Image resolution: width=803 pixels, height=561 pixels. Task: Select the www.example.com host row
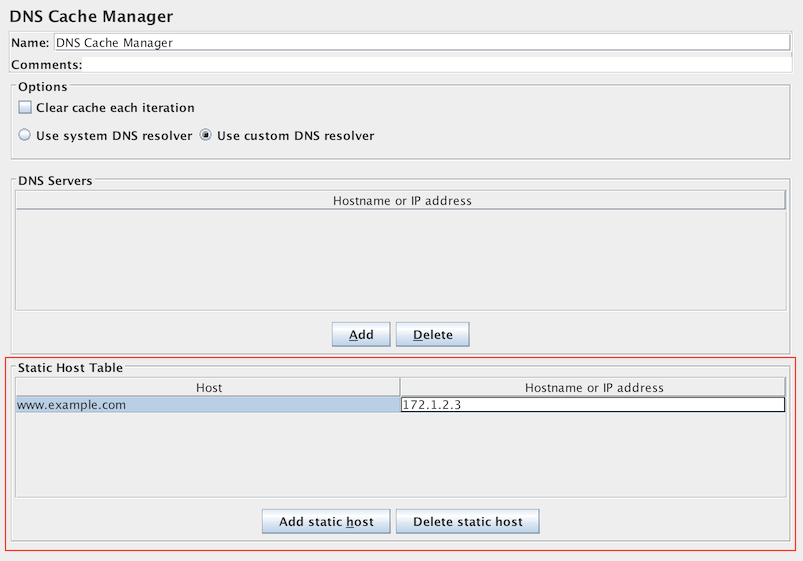(x=208, y=405)
